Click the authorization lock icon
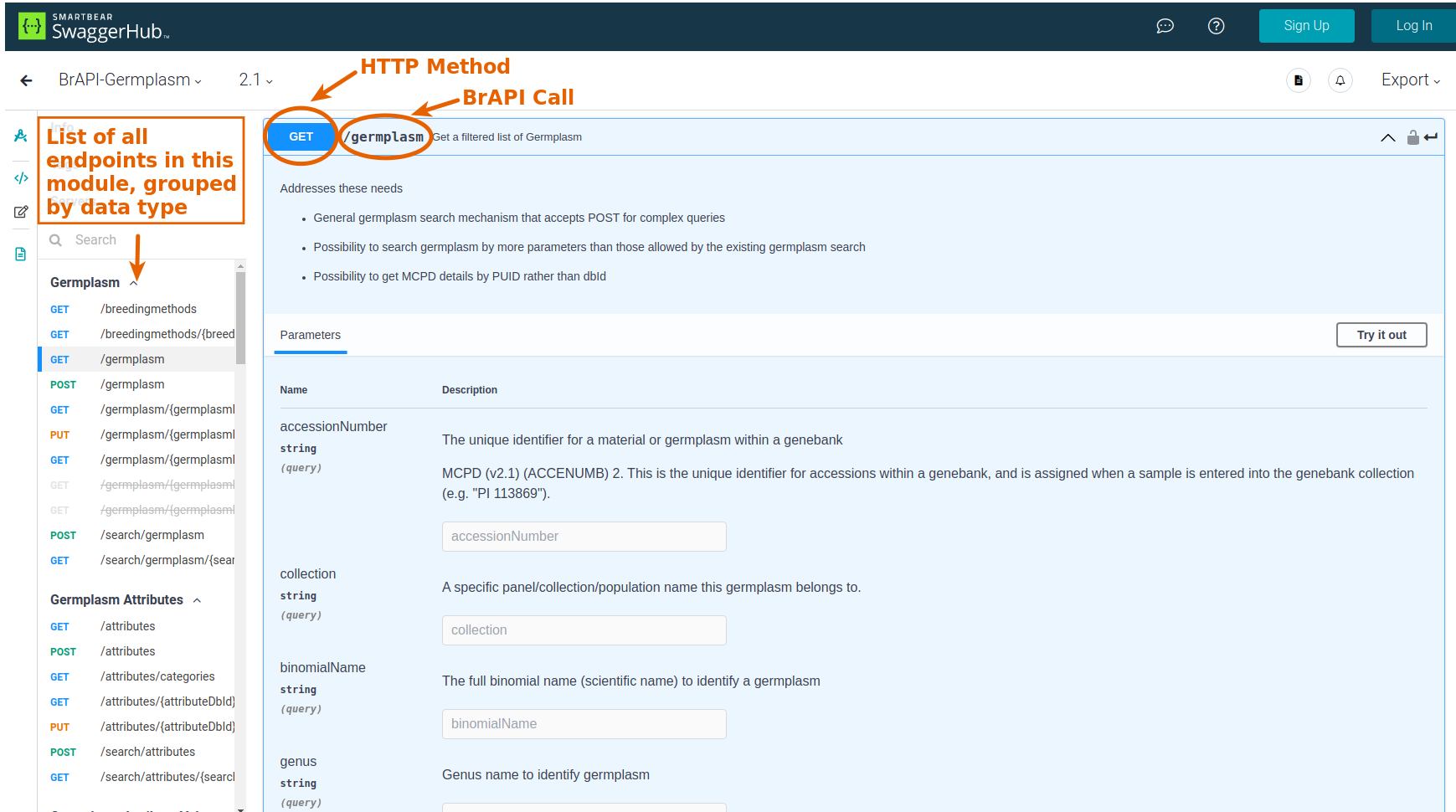This screenshot has height=812, width=1456. pos(1412,137)
